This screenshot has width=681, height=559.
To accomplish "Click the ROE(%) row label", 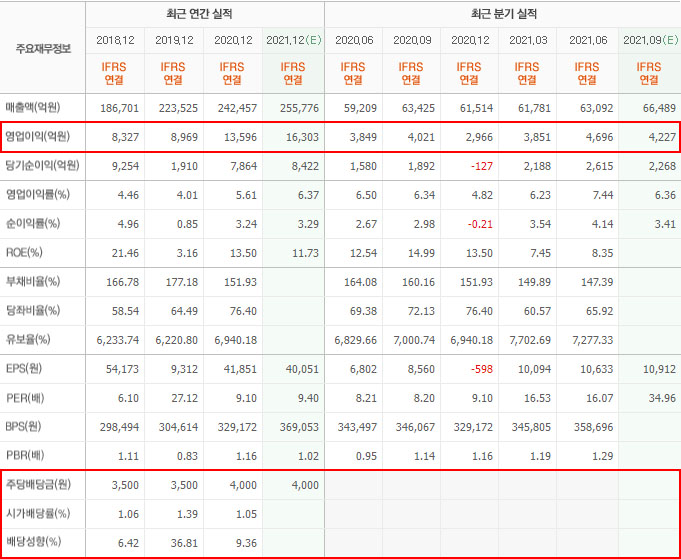I will [24, 253].
